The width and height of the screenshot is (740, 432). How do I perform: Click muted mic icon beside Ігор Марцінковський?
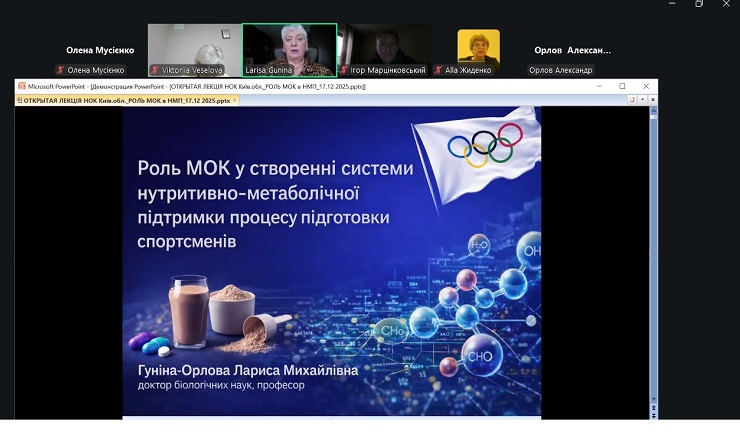pyautogui.click(x=344, y=70)
